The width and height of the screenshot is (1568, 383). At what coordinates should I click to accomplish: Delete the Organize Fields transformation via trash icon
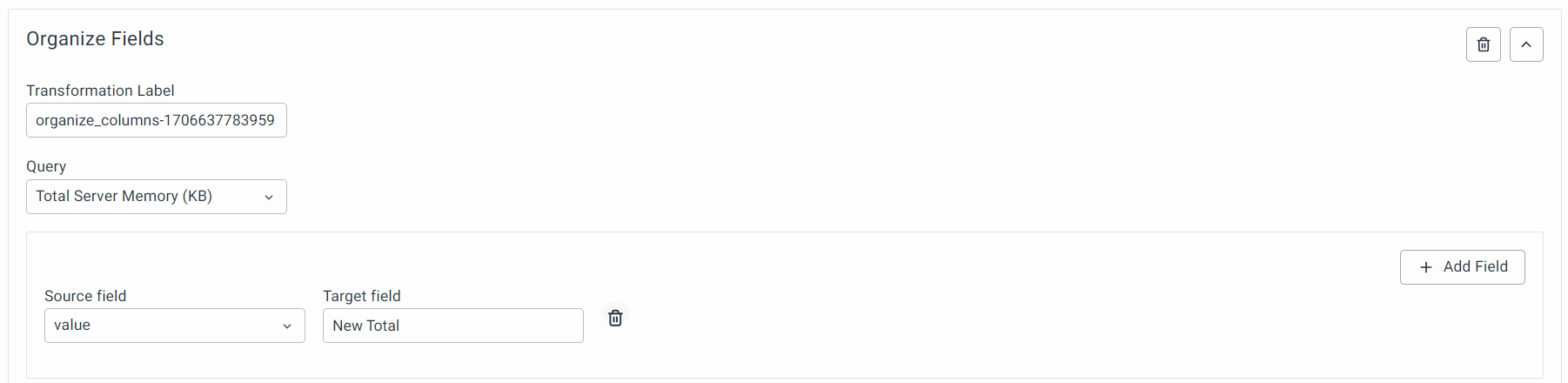(x=1484, y=44)
